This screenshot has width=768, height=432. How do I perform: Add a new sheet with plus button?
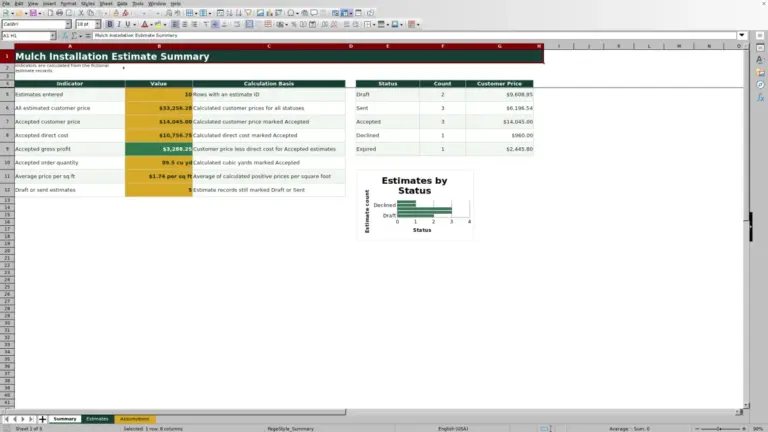pyautogui.click(x=42, y=419)
